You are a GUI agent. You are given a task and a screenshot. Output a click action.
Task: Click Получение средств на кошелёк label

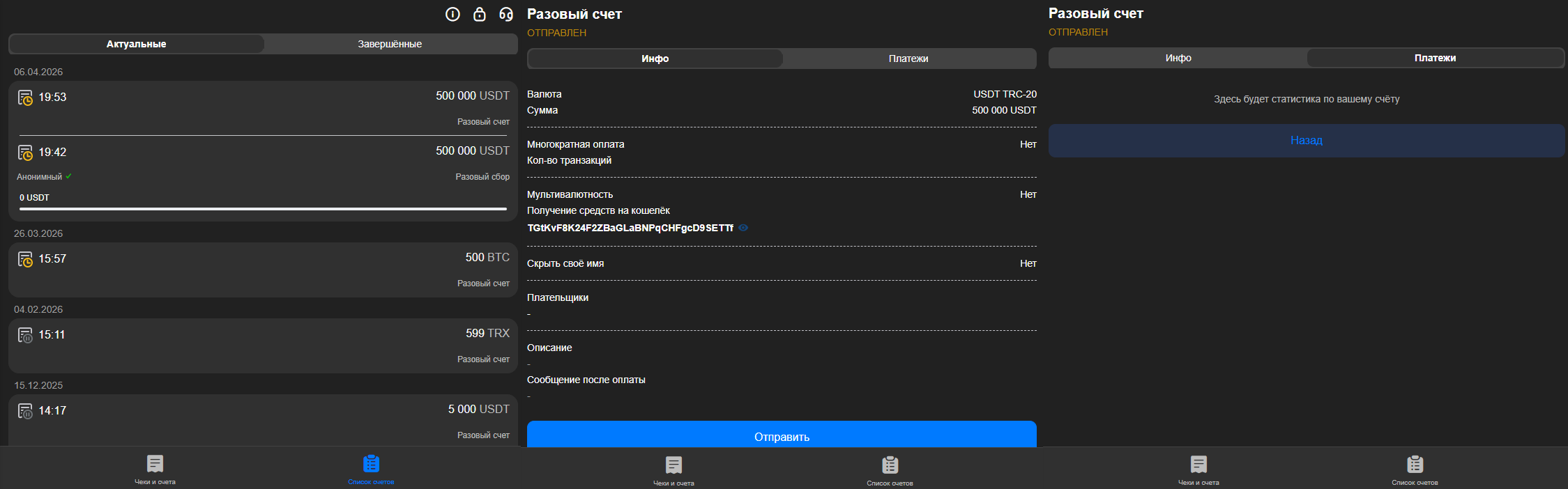pyautogui.click(x=598, y=210)
